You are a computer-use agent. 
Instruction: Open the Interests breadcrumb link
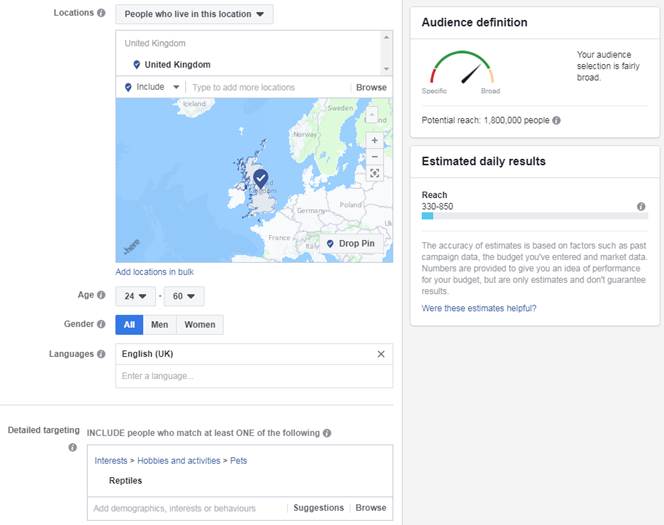coord(111,461)
